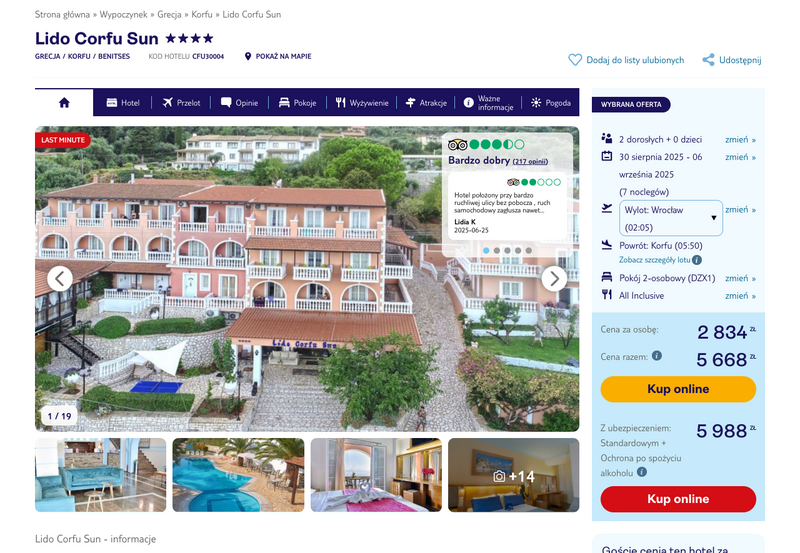Screen dimensions: 800x553
Task: Open the 217 opinii reviews link
Action: pyautogui.click(x=530, y=161)
